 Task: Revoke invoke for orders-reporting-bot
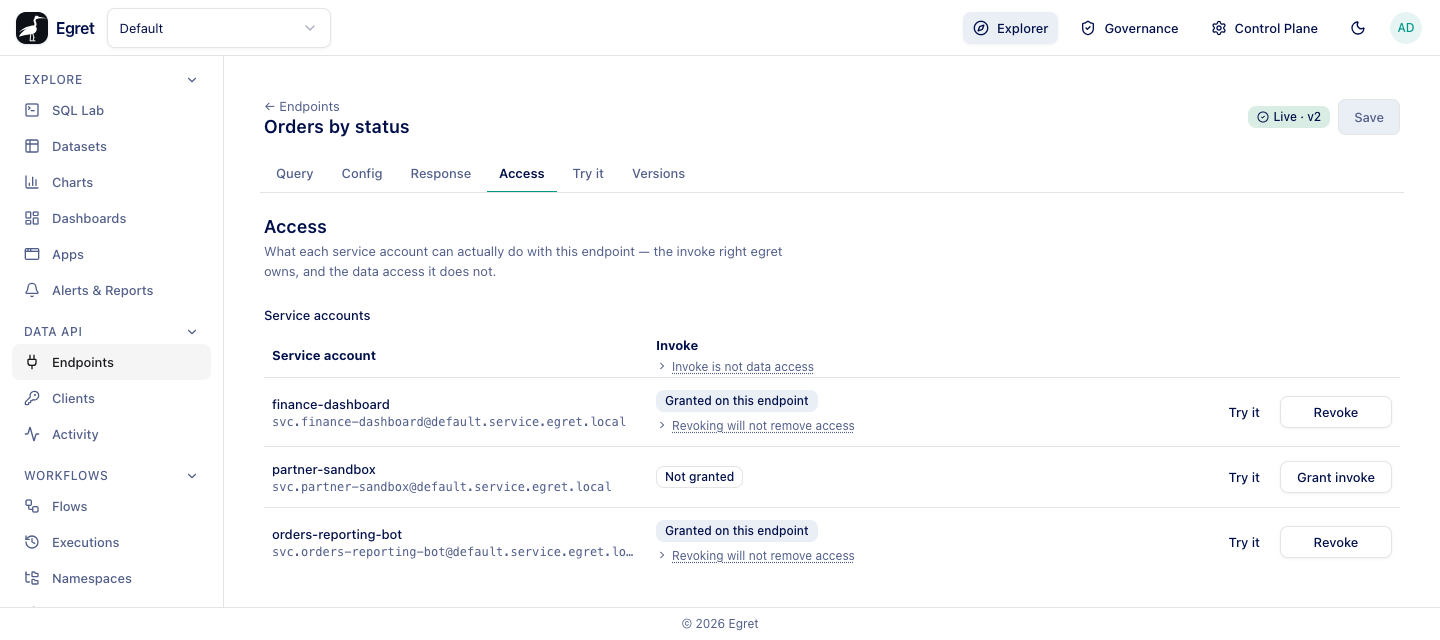[1335, 542]
